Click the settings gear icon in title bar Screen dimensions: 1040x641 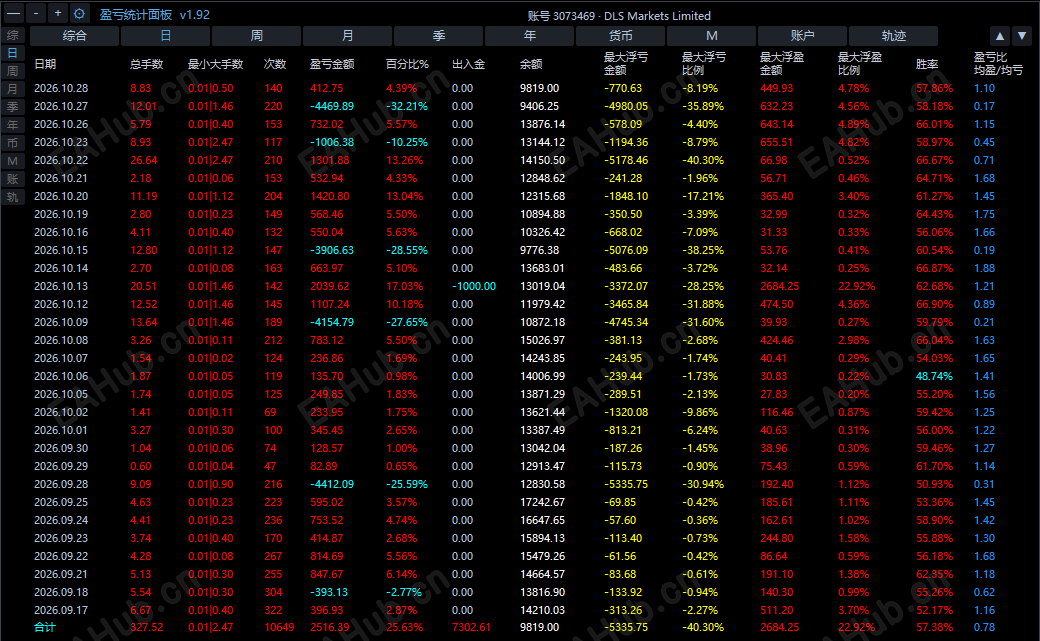[x=80, y=13]
